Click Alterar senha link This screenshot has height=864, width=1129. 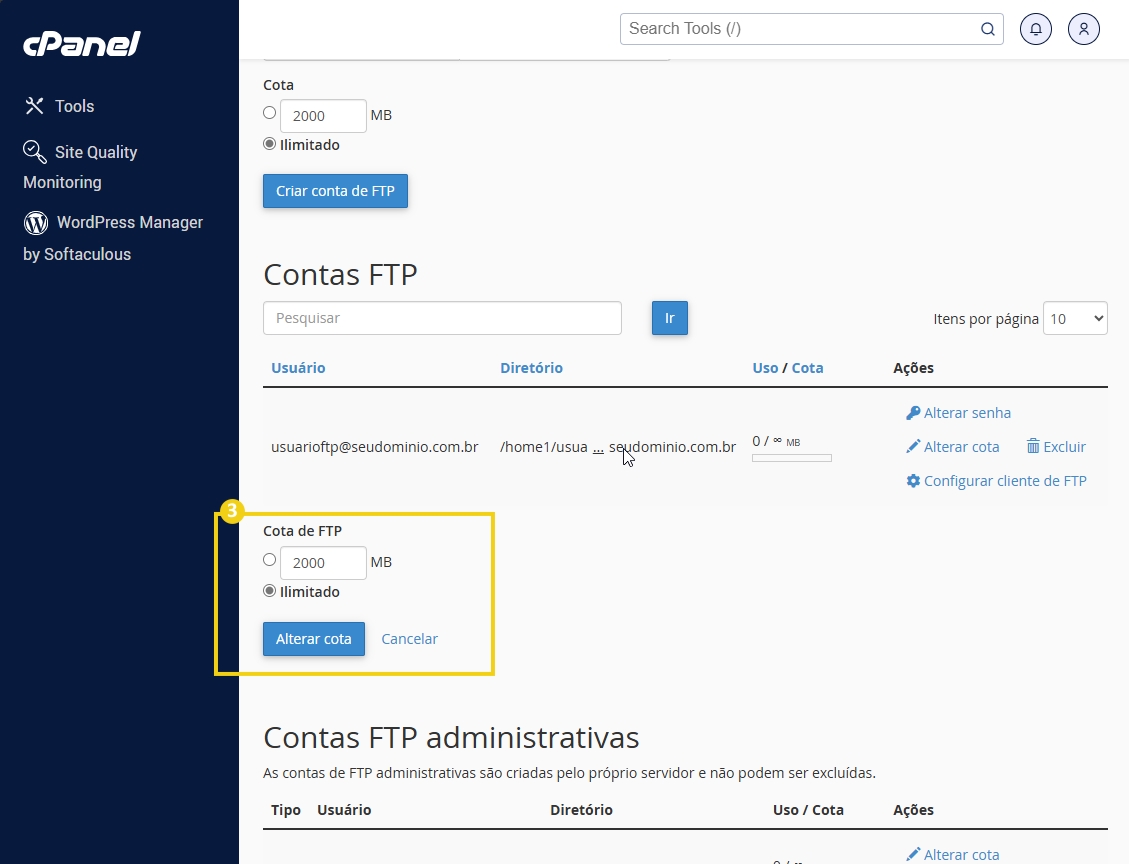click(x=967, y=413)
